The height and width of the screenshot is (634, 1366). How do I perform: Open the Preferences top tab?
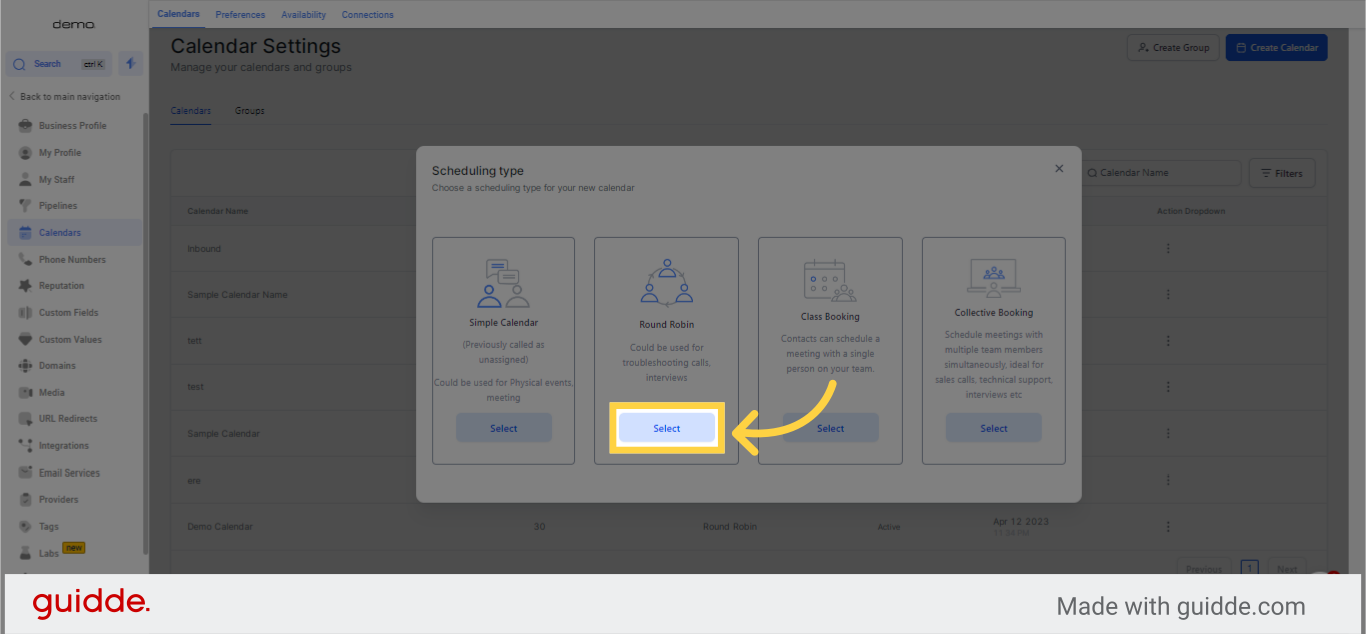(x=240, y=15)
